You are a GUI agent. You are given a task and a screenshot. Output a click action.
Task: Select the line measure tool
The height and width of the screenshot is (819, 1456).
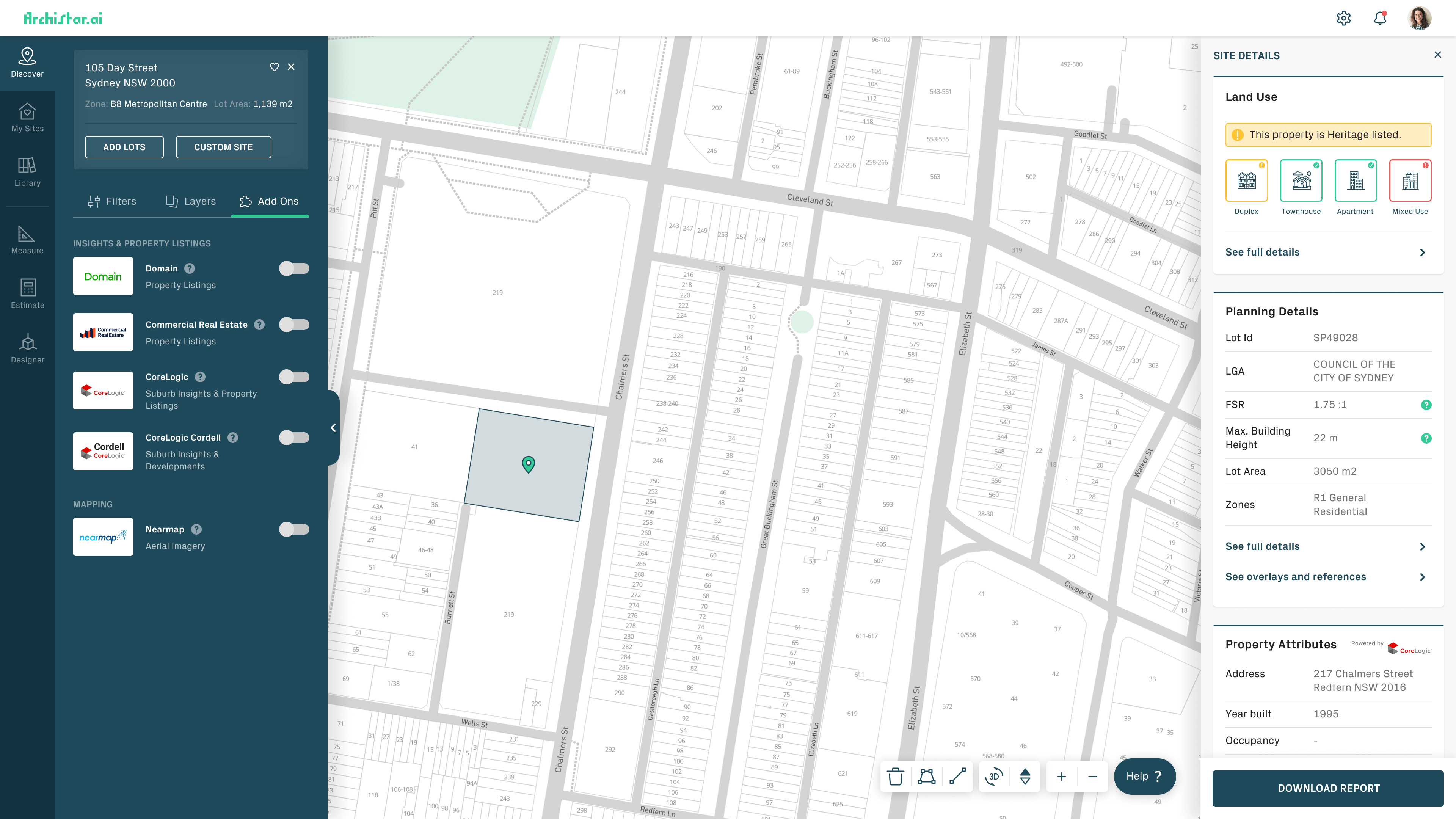[957, 777]
